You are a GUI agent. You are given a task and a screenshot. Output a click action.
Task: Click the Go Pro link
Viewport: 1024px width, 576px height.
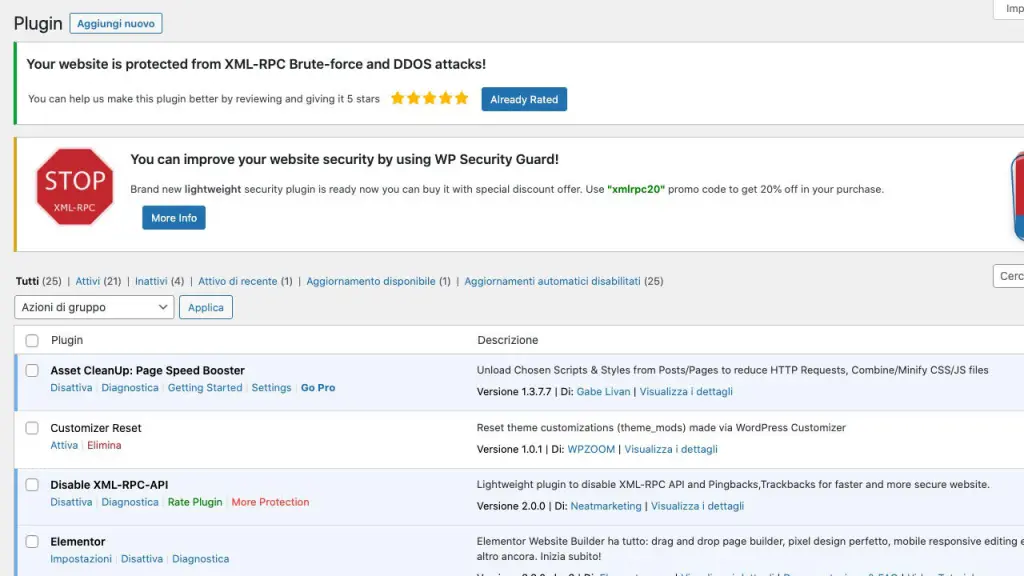(318, 387)
